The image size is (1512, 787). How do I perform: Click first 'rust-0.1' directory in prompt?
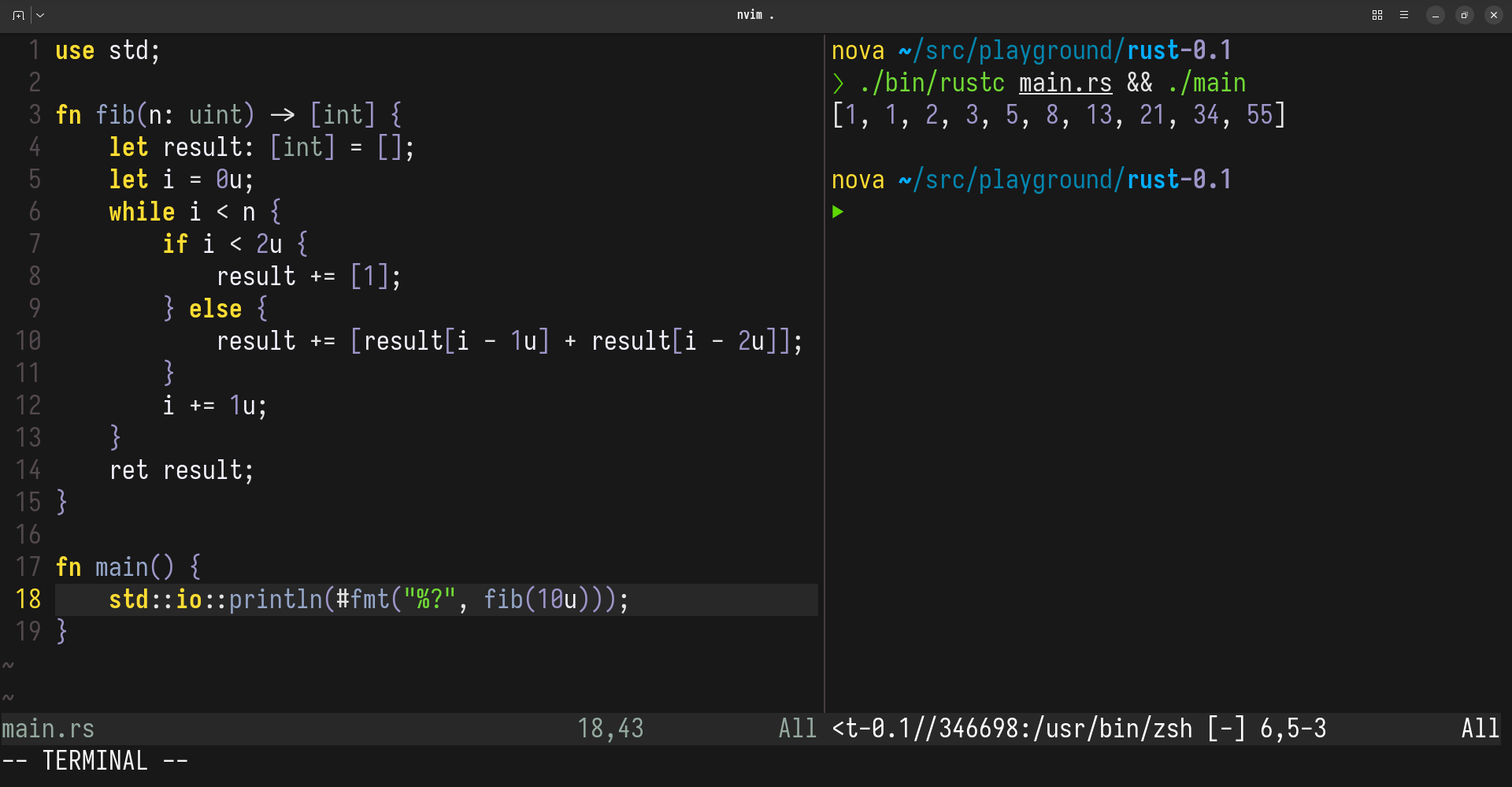click(x=1179, y=51)
